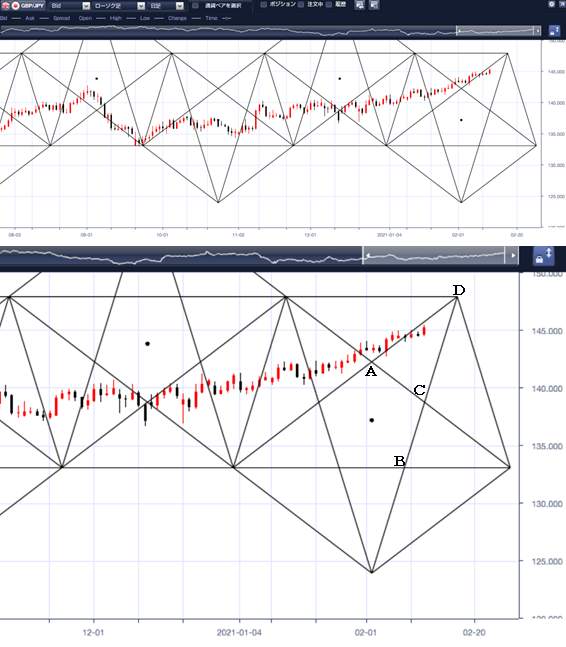This screenshot has width=566, height=647.
Task: Open chart settings gear icon
Action: [552, 4]
